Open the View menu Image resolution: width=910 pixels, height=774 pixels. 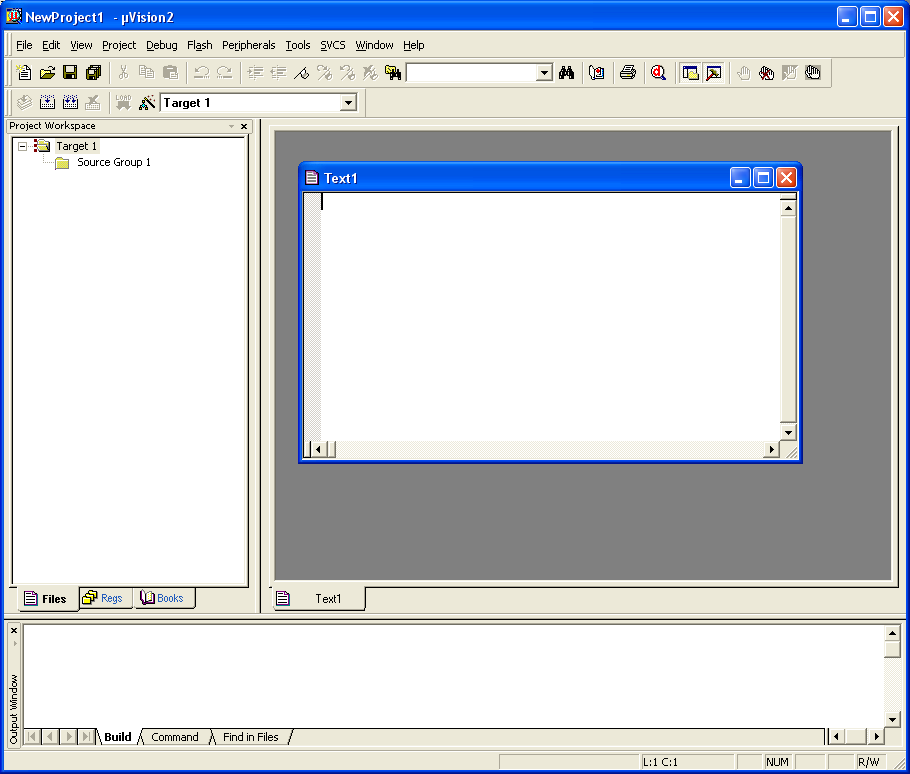tap(81, 45)
